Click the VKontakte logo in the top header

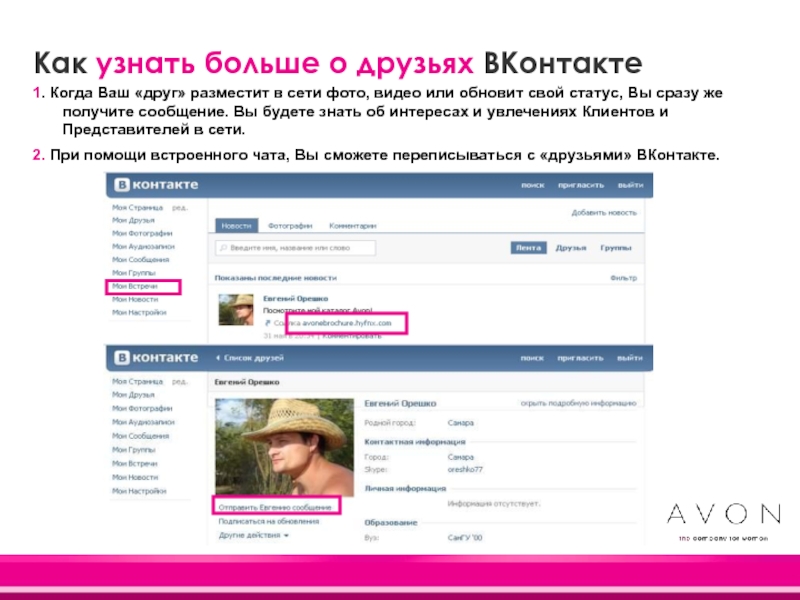tap(156, 185)
